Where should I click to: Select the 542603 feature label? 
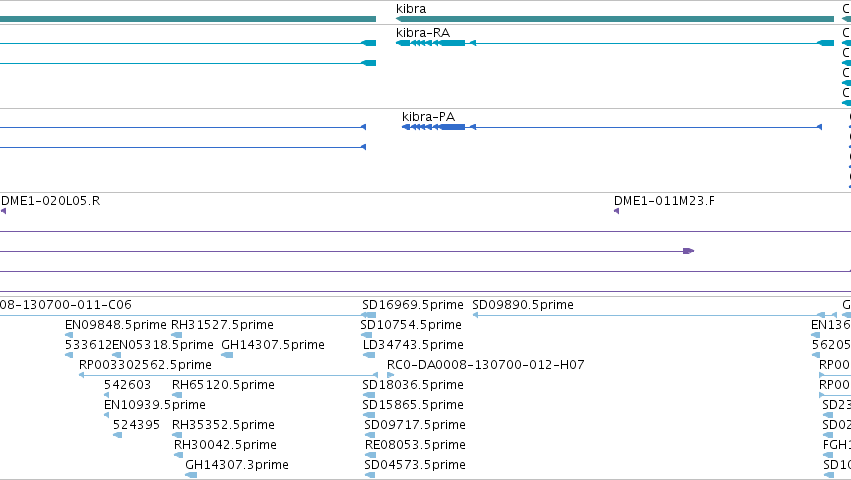pos(128,385)
